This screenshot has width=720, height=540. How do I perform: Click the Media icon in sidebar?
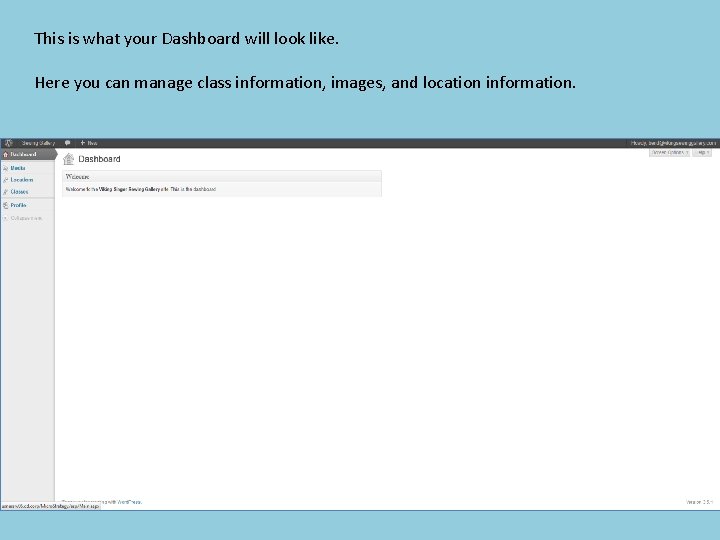tap(6, 168)
